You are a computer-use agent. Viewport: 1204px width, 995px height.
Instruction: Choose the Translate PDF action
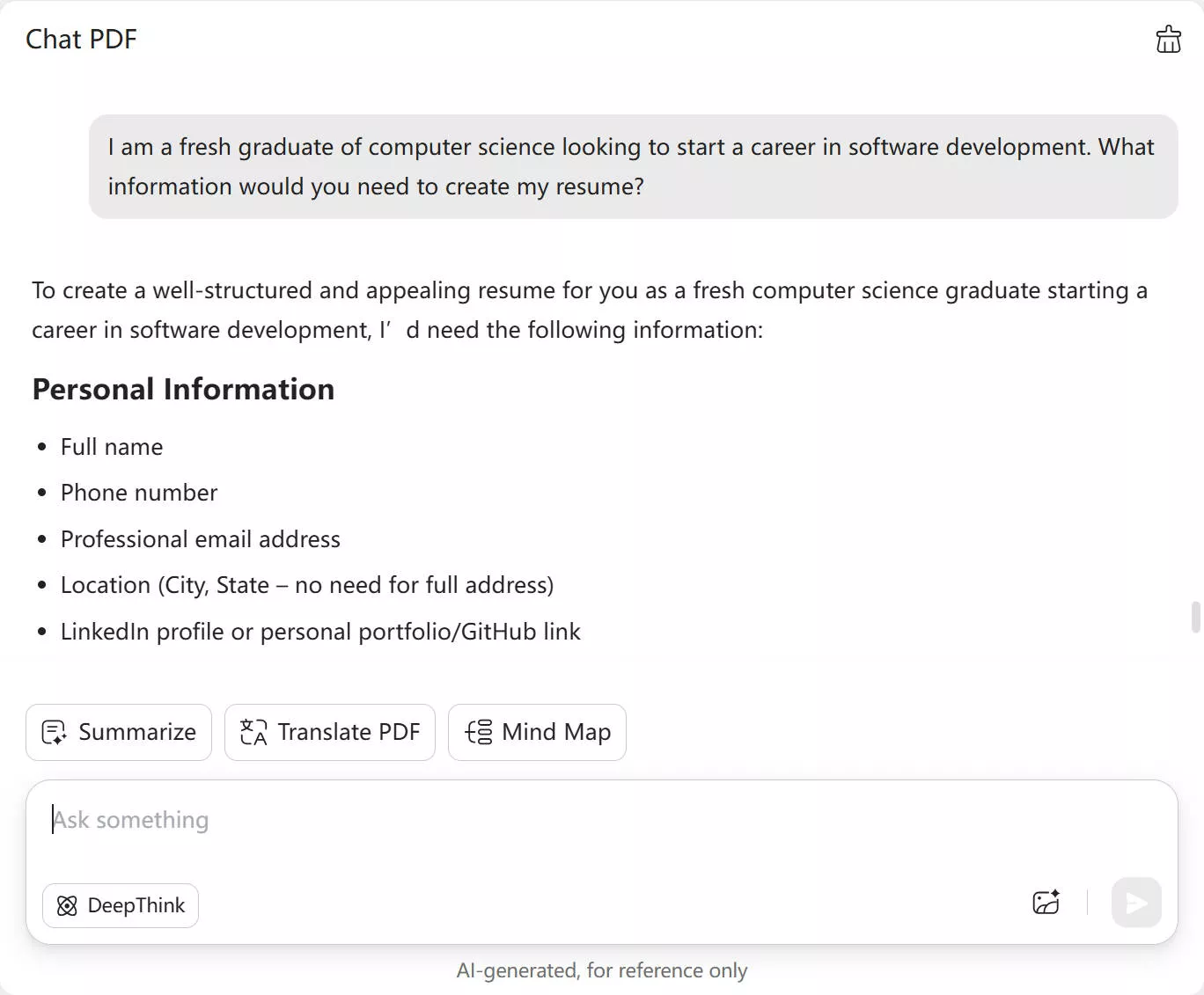tap(330, 732)
